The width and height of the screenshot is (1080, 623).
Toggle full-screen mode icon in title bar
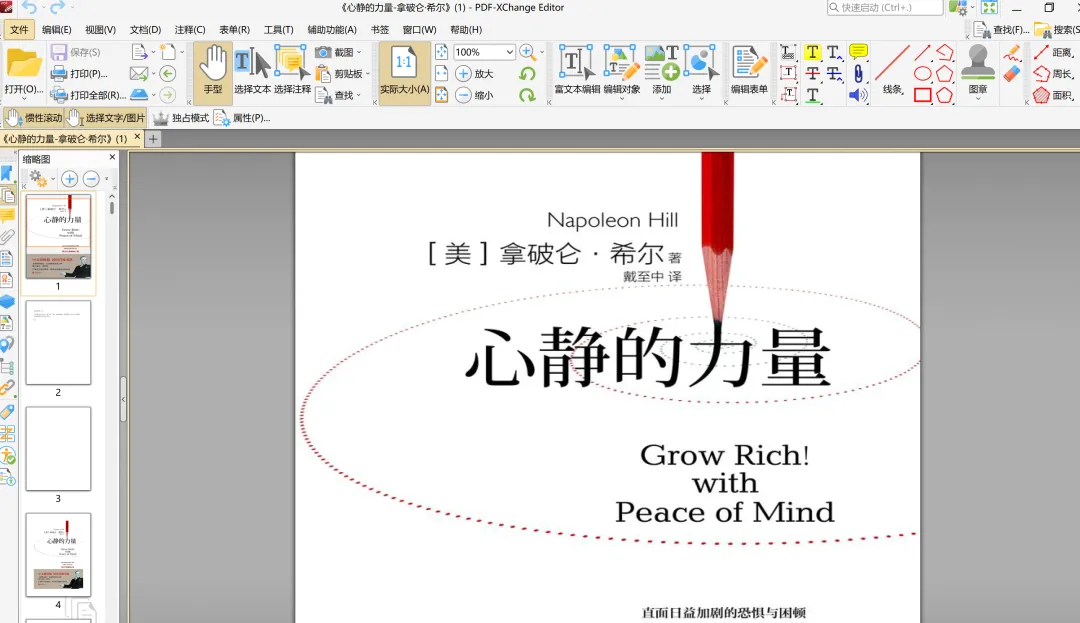[x=990, y=8]
